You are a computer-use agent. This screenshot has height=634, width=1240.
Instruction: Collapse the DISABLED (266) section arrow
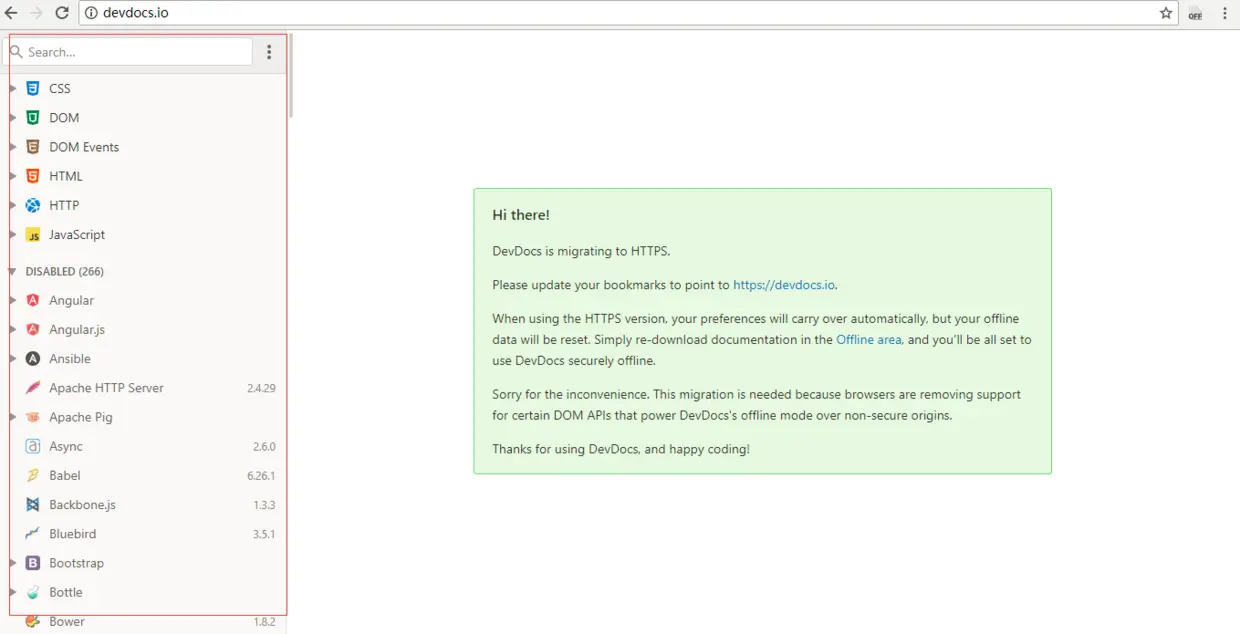[x=12, y=271]
